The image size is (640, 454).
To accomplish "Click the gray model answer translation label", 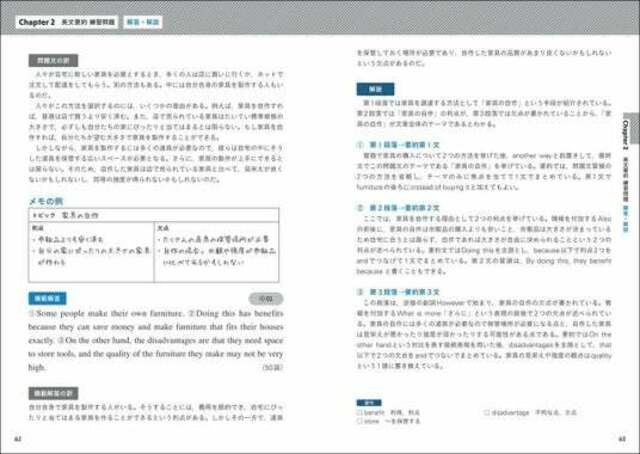I will (53, 394).
